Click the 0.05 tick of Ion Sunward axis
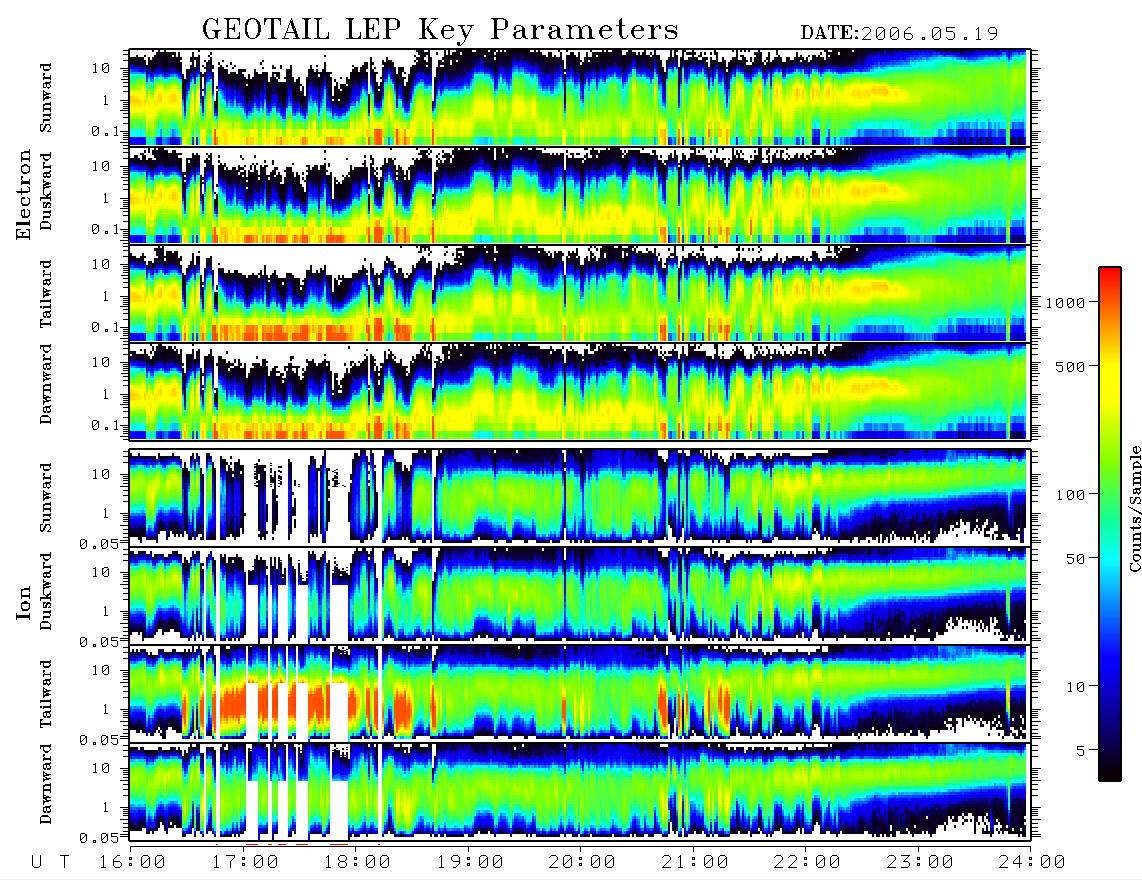The width and height of the screenshot is (1142, 880). tap(98, 543)
